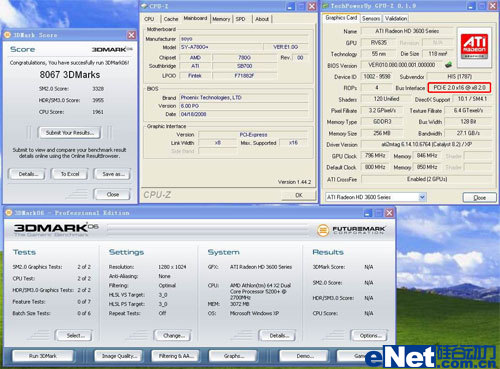Image resolution: width=500 pixels, height=369 pixels.
Task: Click Options button under Results
Action: (369, 335)
